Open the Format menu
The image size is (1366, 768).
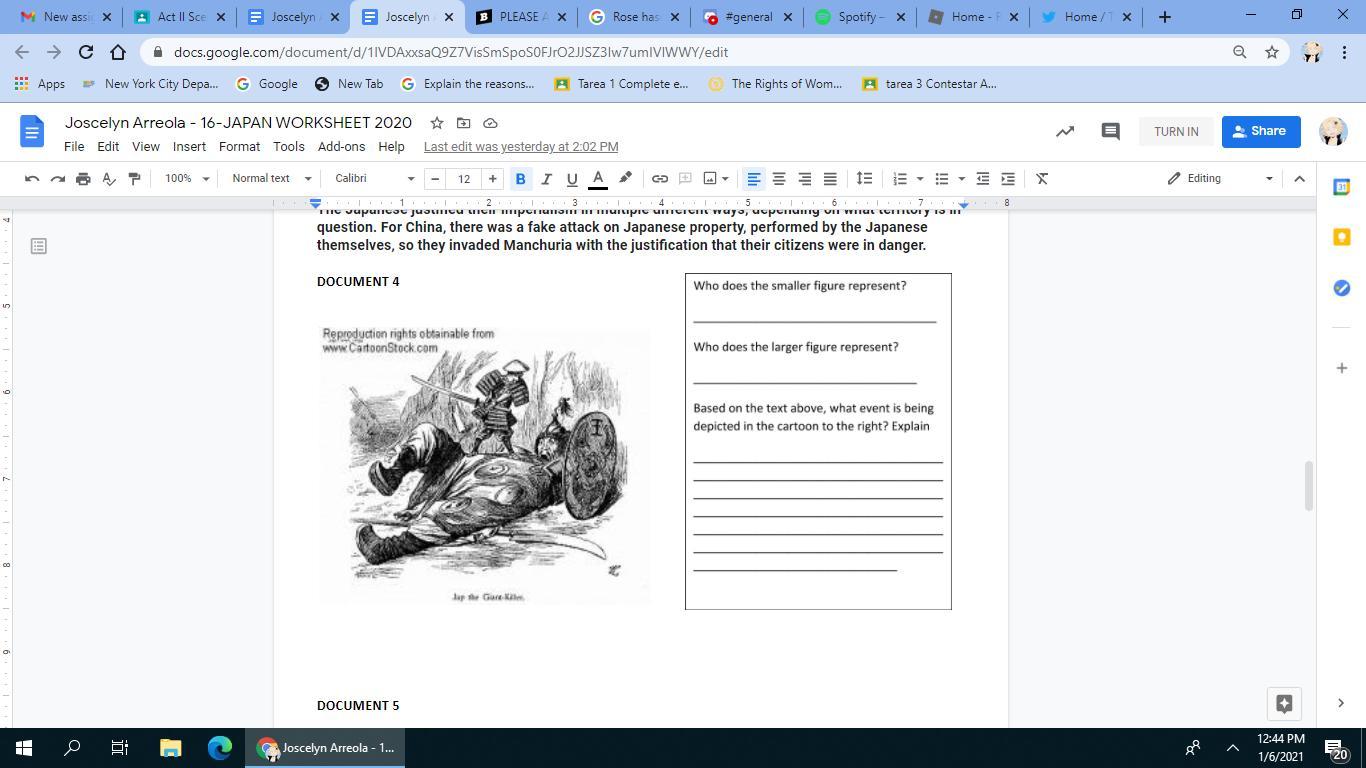pos(239,146)
